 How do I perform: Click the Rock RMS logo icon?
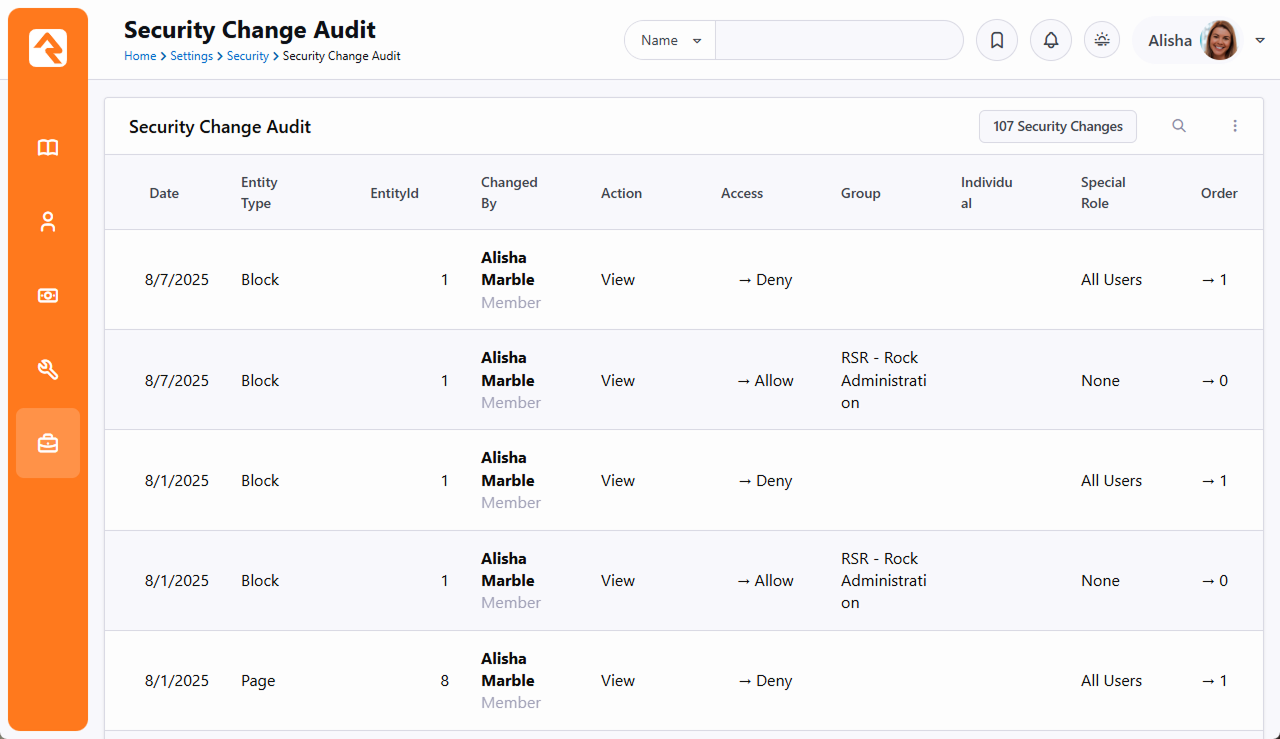[x=48, y=48]
